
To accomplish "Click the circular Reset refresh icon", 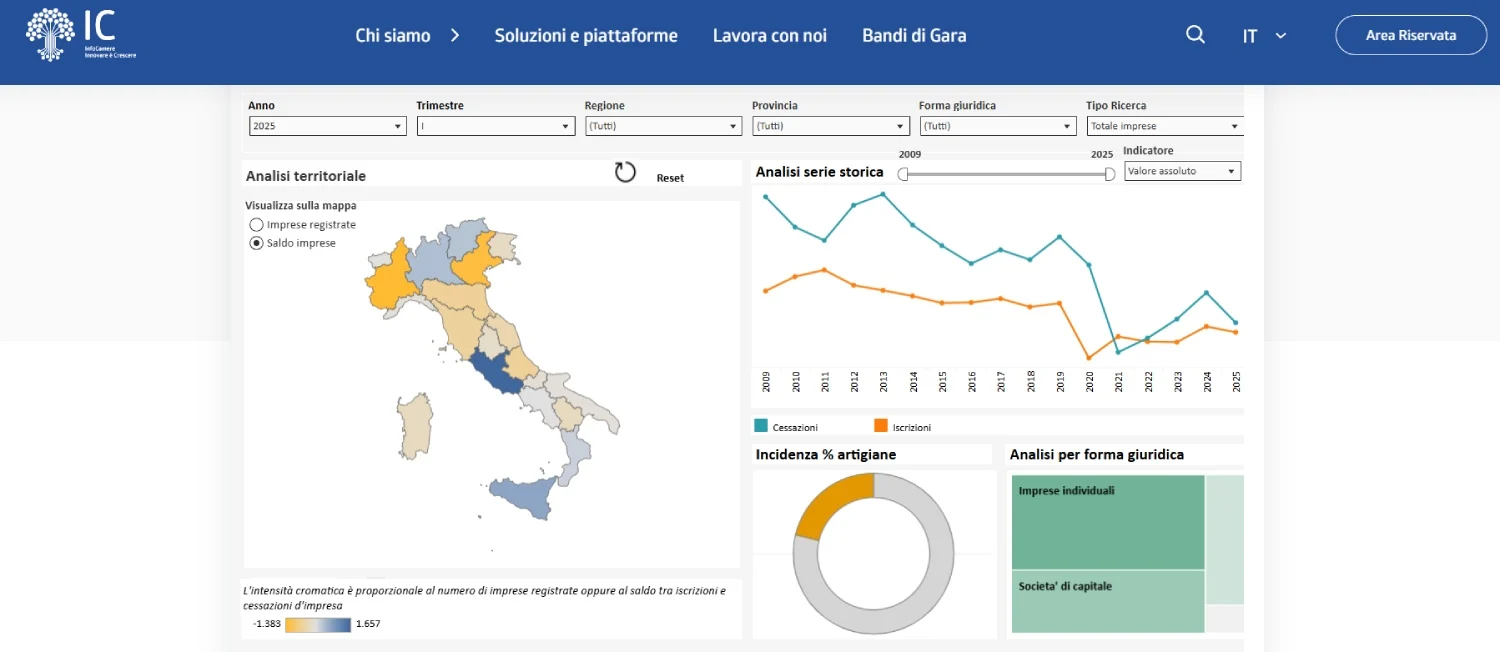I will click(625, 171).
